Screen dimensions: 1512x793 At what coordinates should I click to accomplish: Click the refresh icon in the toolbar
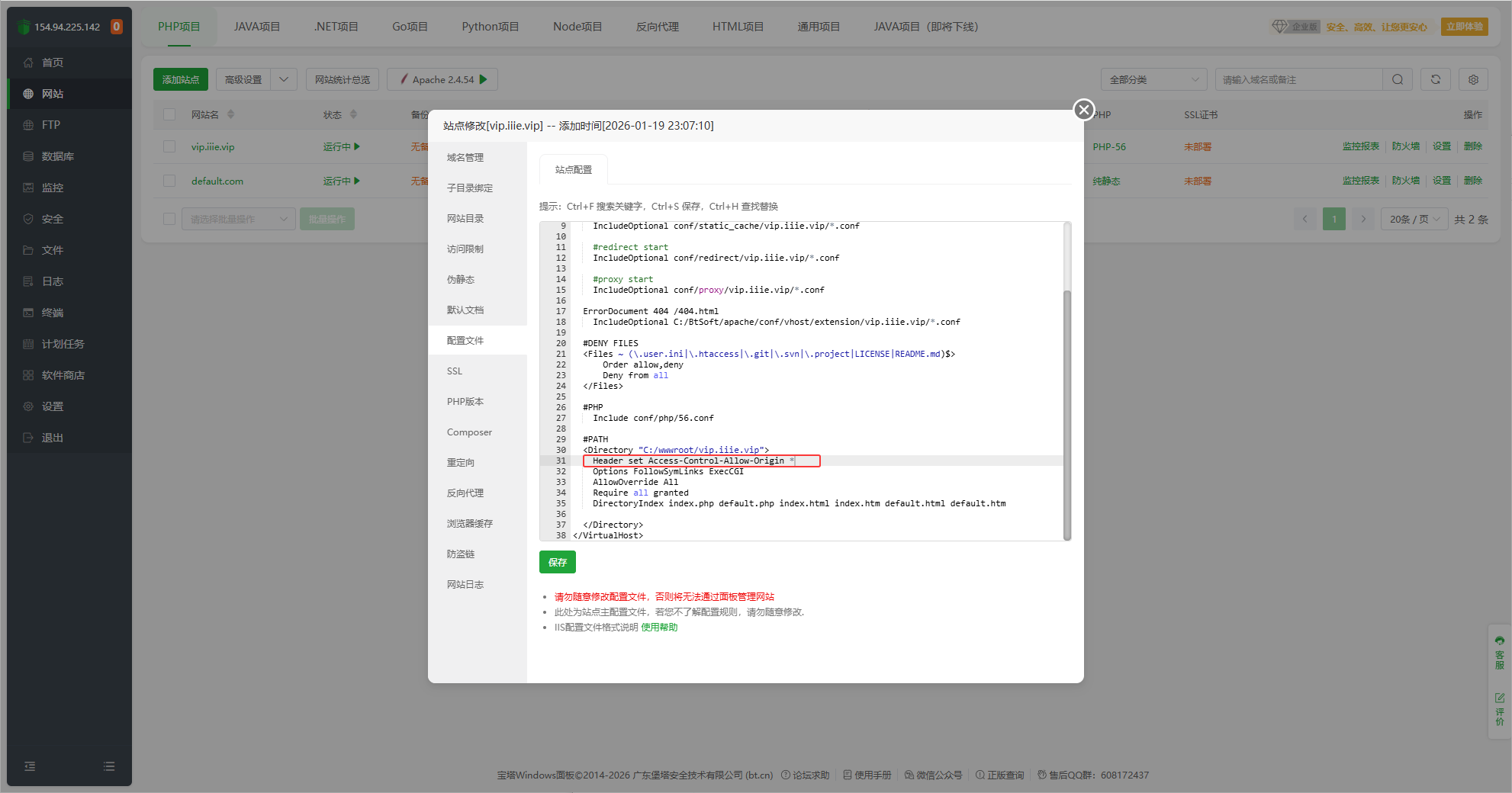(1435, 79)
